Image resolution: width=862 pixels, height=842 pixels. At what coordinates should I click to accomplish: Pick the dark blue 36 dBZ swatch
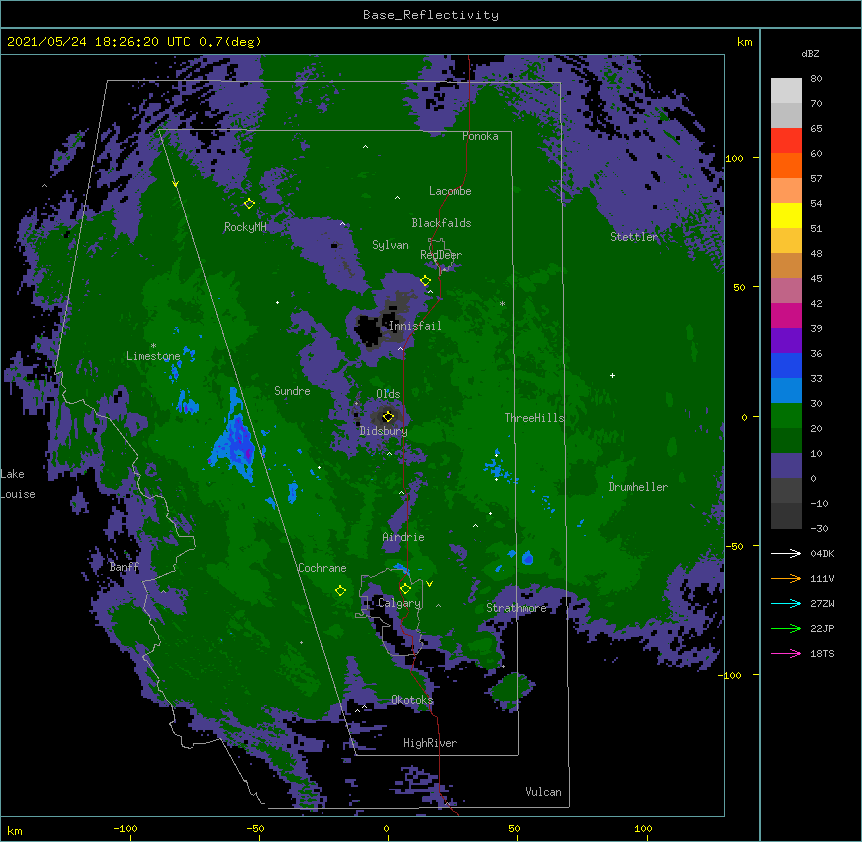pyautogui.click(x=786, y=365)
